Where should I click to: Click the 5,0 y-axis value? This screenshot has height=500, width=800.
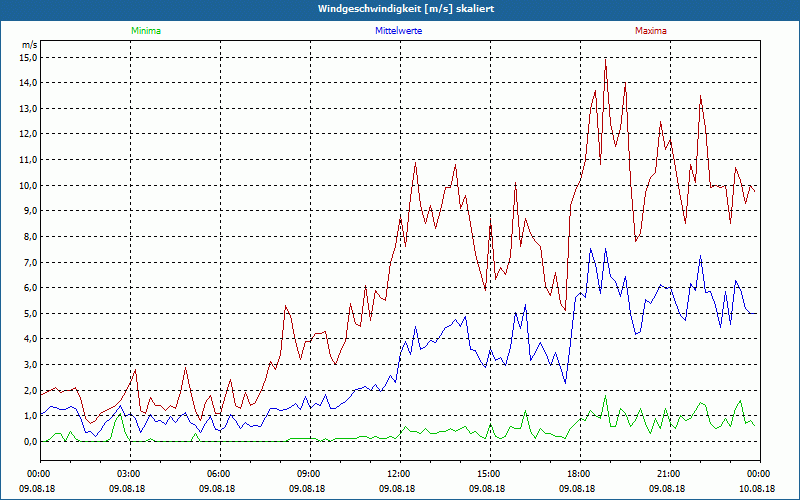30,313
